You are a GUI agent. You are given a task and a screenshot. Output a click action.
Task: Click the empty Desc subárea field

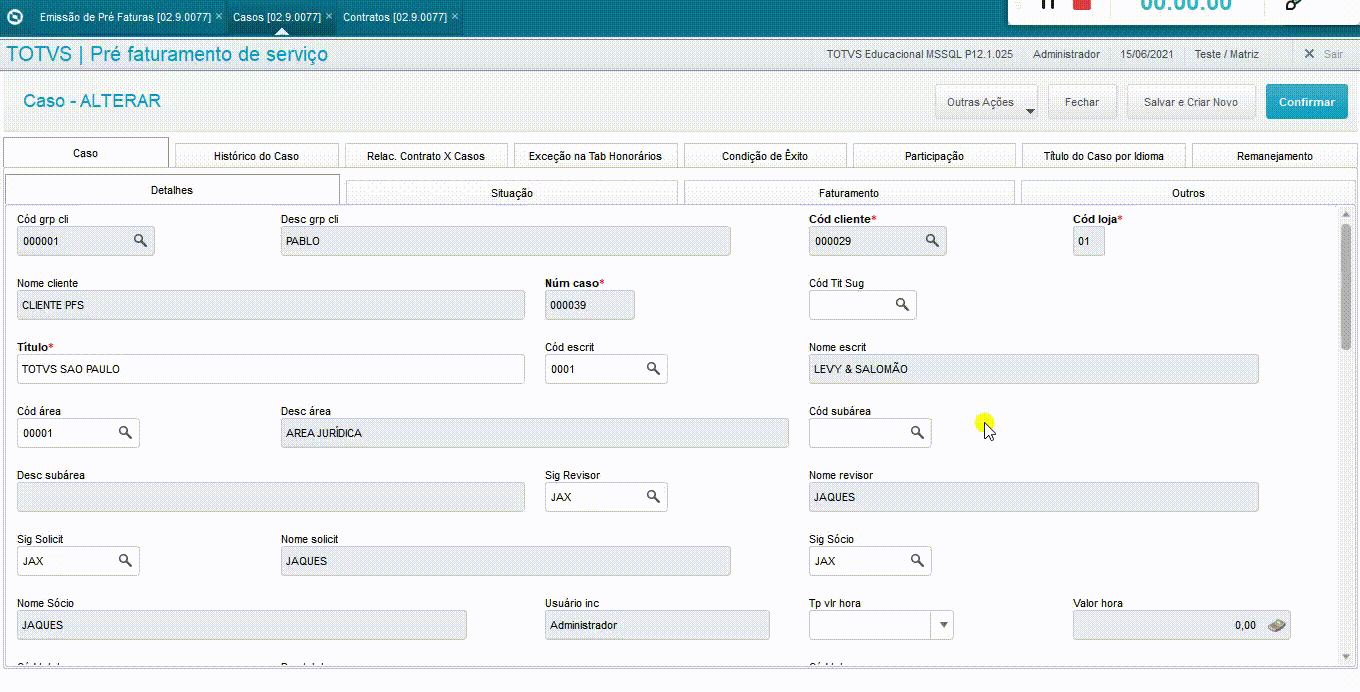pyautogui.click(x=271, y=497)
